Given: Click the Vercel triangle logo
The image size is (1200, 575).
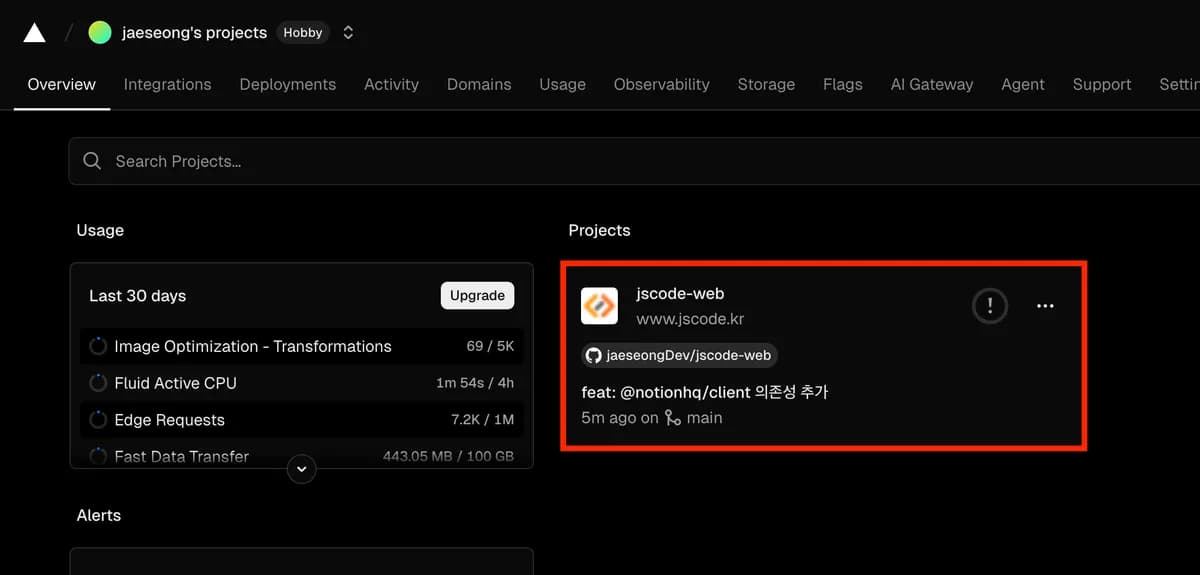Looking at the screenshot, I should tap(34, 33).
